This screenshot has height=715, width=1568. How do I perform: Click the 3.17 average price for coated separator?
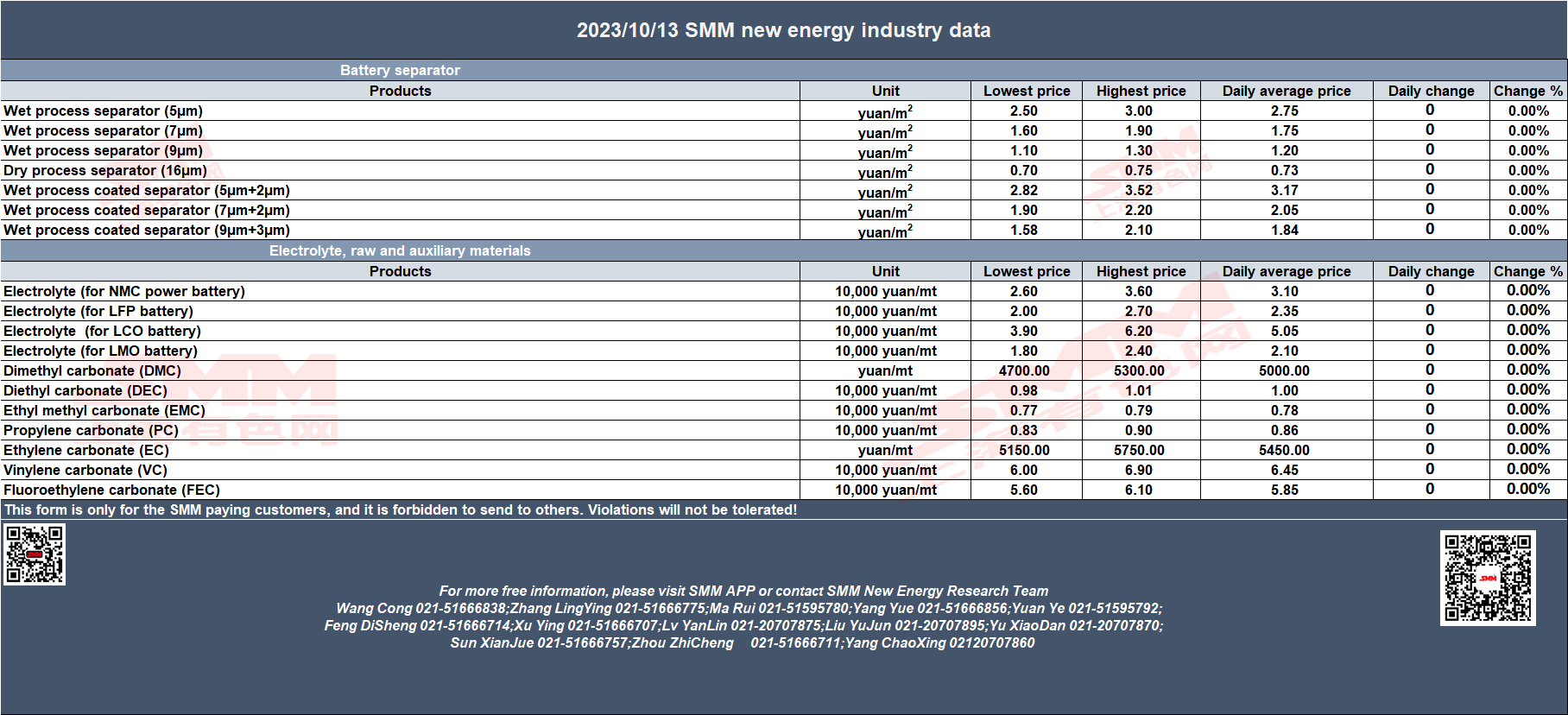1285,190
